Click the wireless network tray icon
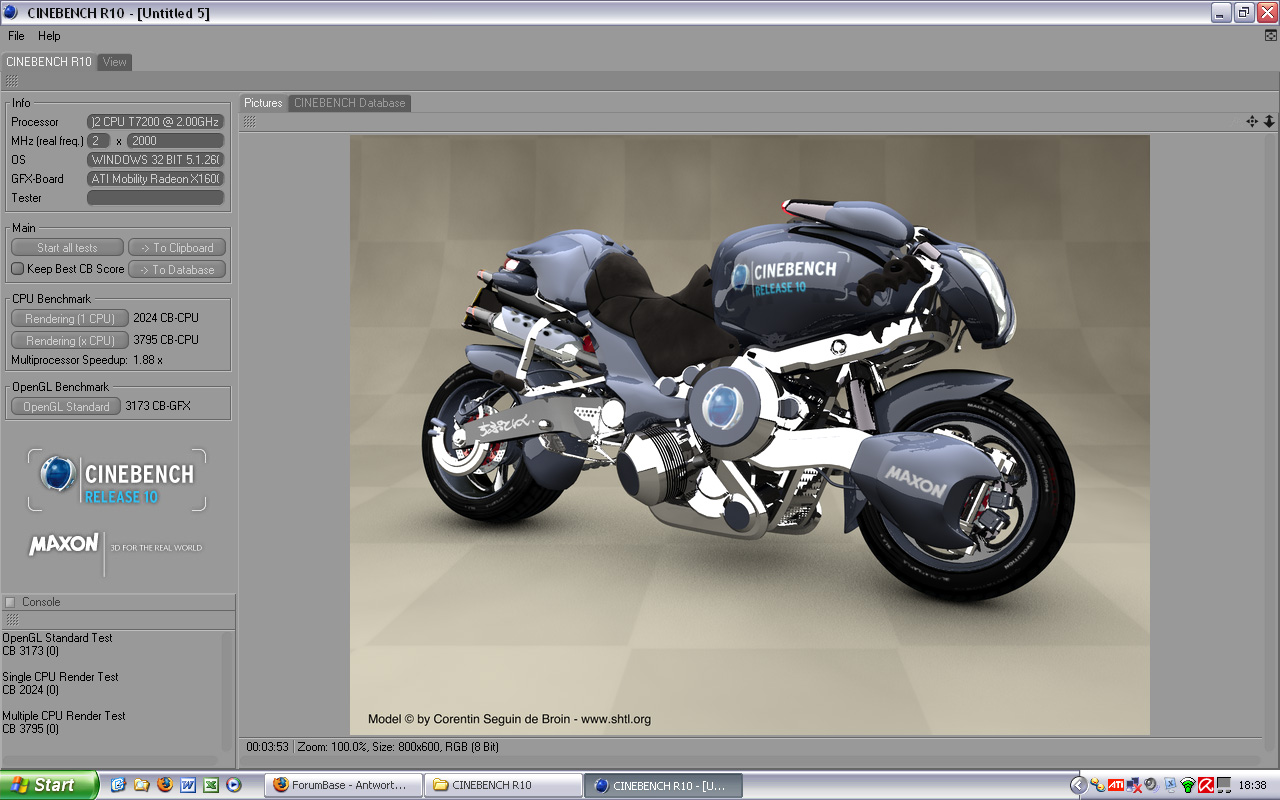Screen dimensions: 1280x800 (1187, 785)
